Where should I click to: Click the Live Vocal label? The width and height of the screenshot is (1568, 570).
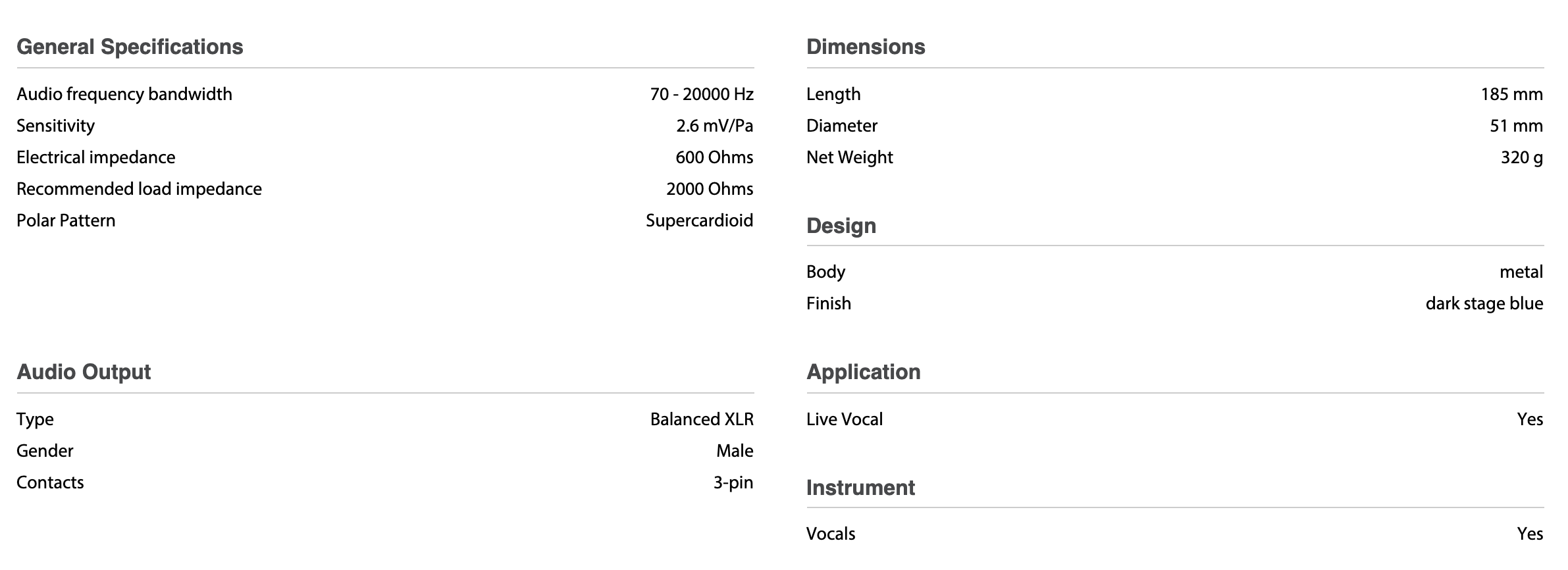point(845,419)
